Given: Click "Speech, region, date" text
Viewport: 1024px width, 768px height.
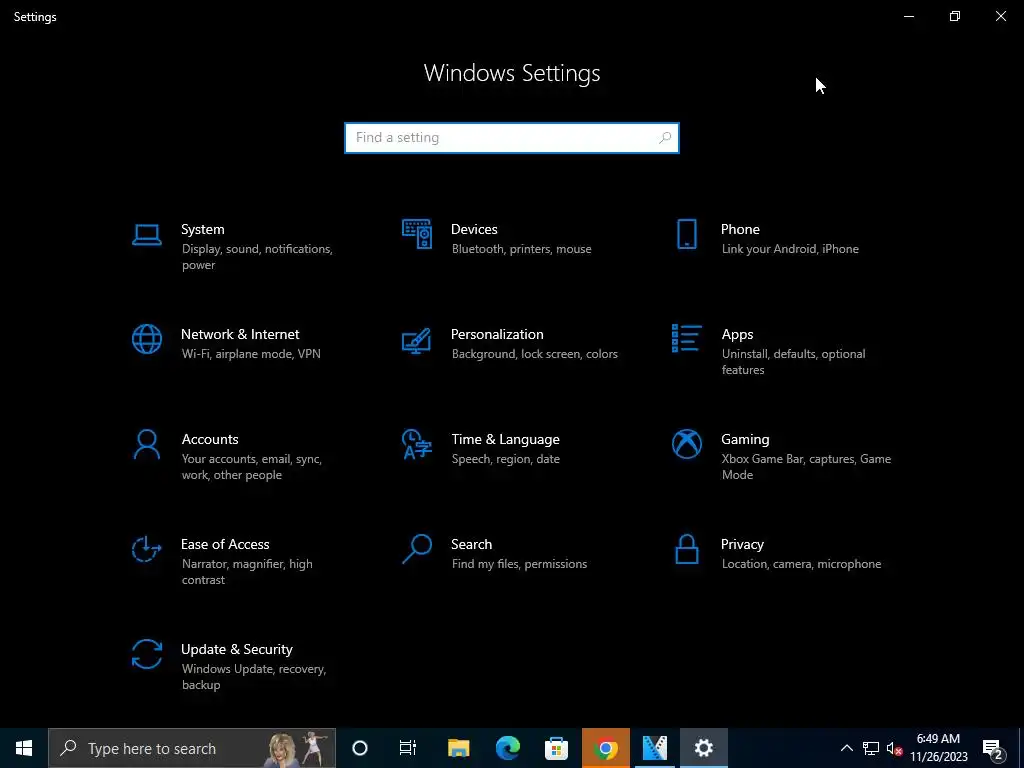Looking at the screenshot, I should (x=505, y=459).
